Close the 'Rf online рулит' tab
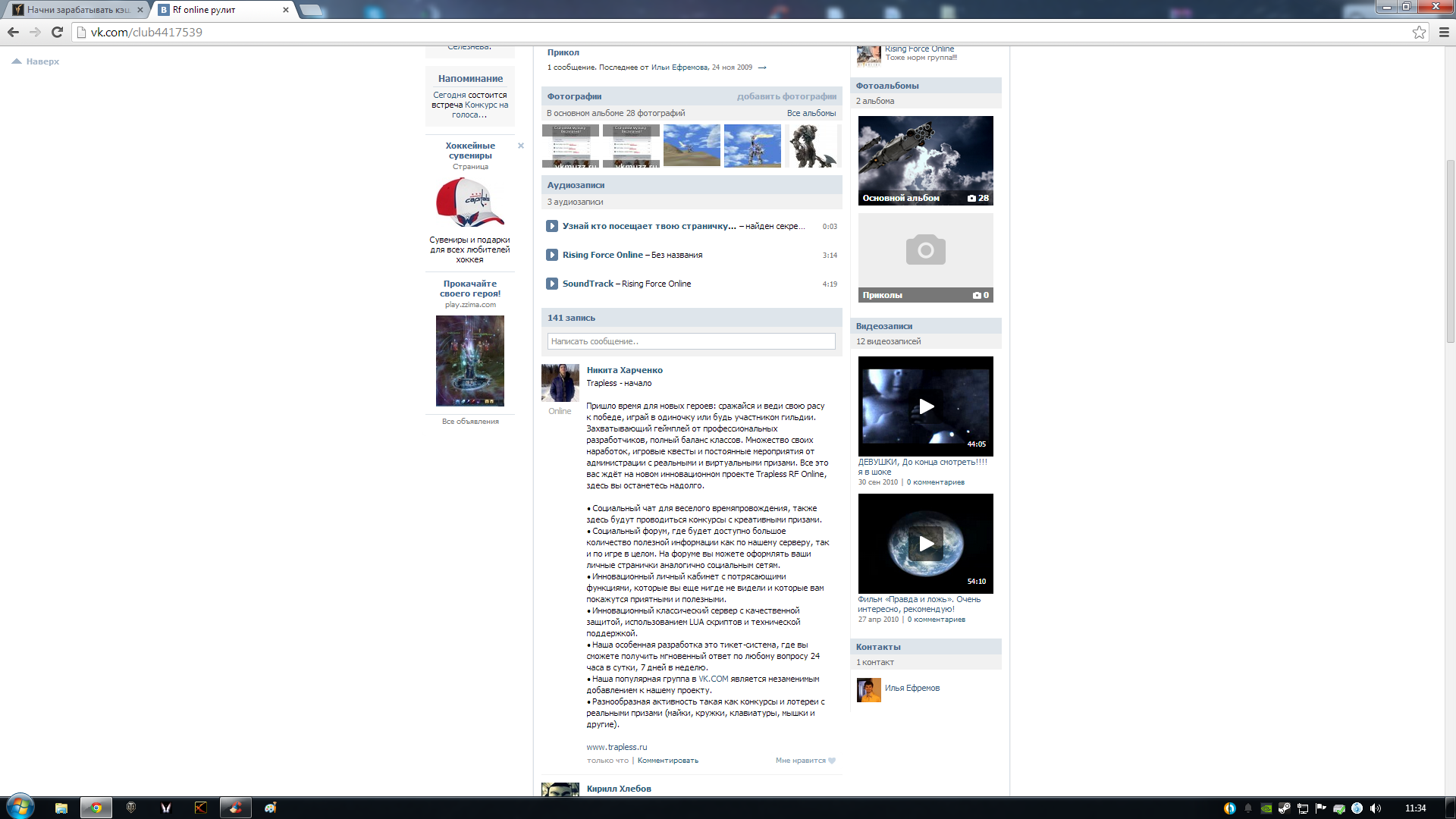1456x819 pixels. click(286, 10)
